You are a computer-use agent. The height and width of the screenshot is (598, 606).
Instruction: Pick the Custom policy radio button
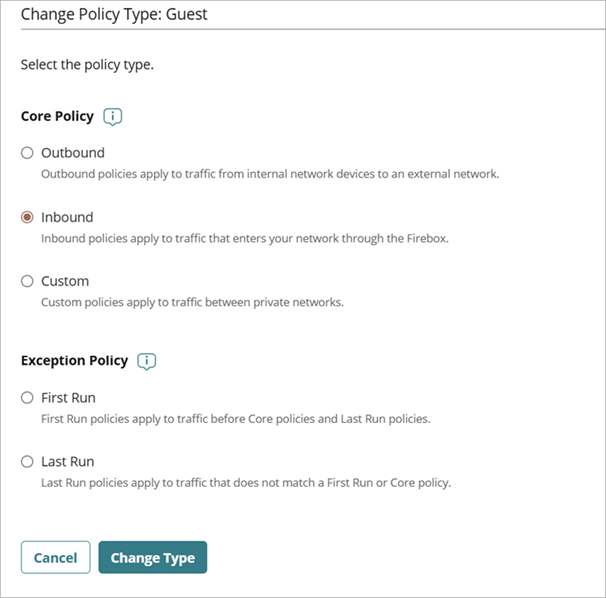(x=27, y=281)
